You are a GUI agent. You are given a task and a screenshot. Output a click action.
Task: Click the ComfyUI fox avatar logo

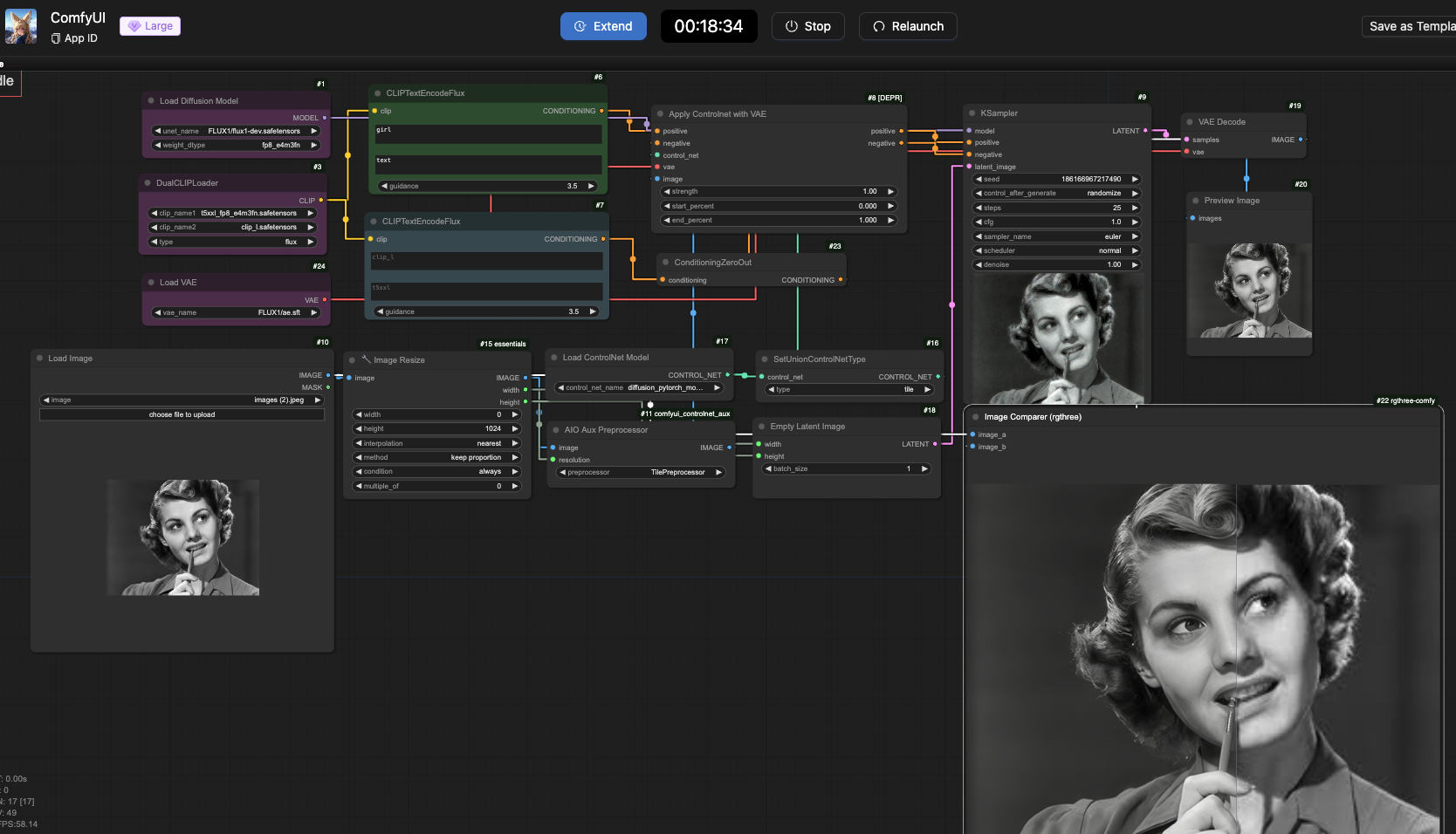point(21,26)
